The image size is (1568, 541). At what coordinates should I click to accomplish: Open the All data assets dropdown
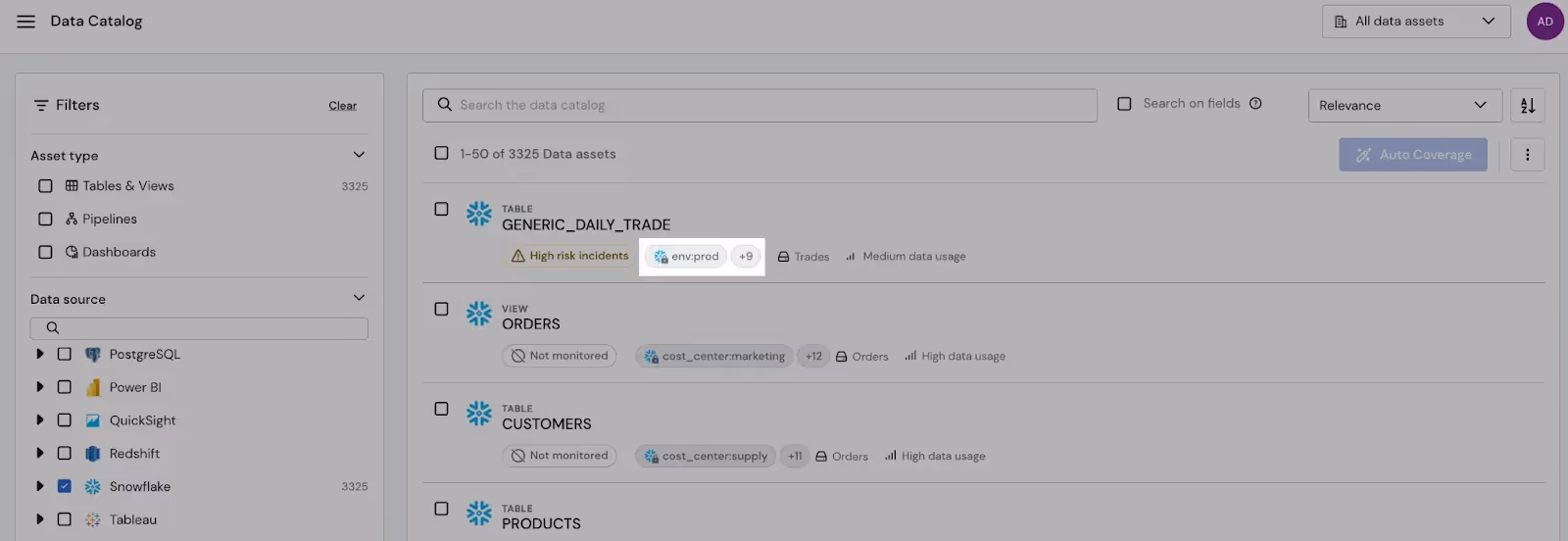[x=1416, y=22]
